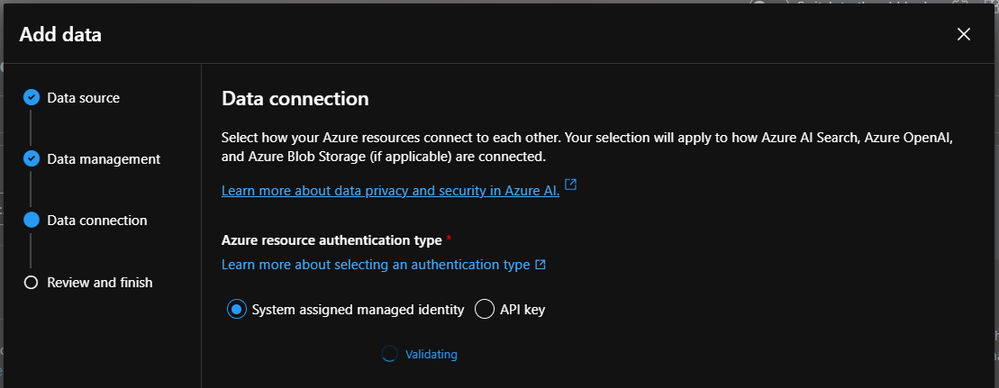This screenshot has width=999, height=388.
Task: Click the Data source completed checkmark icon
Action: (31, 97)
